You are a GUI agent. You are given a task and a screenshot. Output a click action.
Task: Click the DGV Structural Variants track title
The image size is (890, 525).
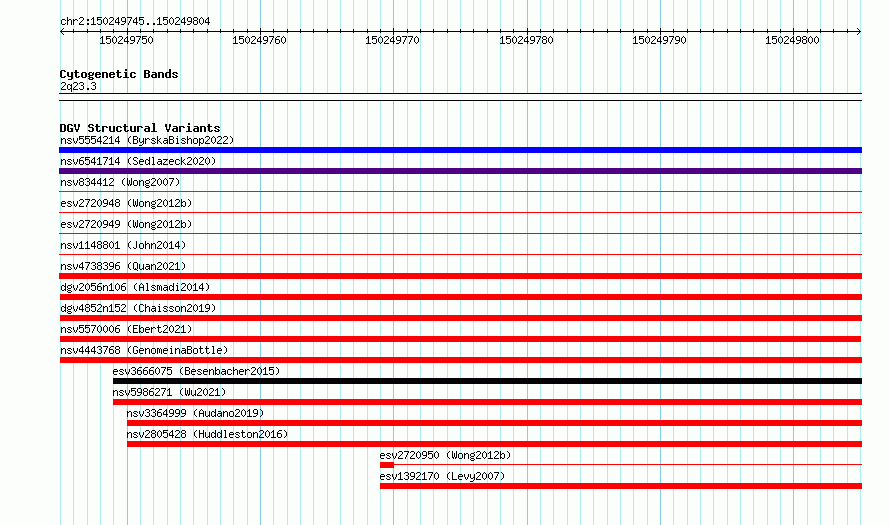(x=140, y=128)
